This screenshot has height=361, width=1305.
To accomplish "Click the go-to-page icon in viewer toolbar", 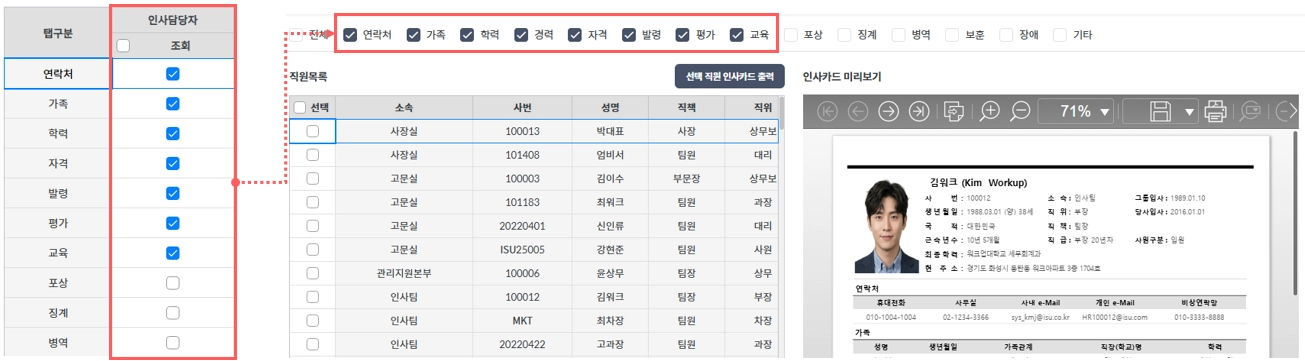I will click(954, 111).
